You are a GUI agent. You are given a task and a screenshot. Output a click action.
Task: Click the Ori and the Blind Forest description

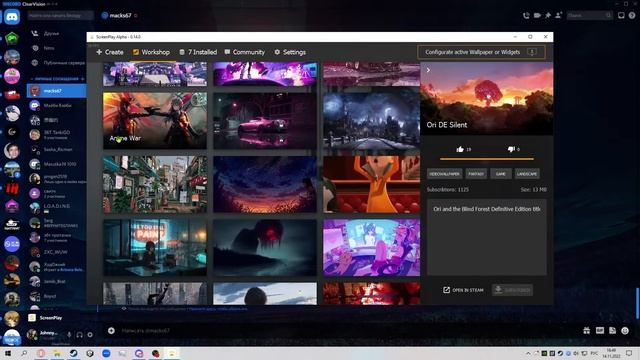pyautogui.click(x=487, y=209)
